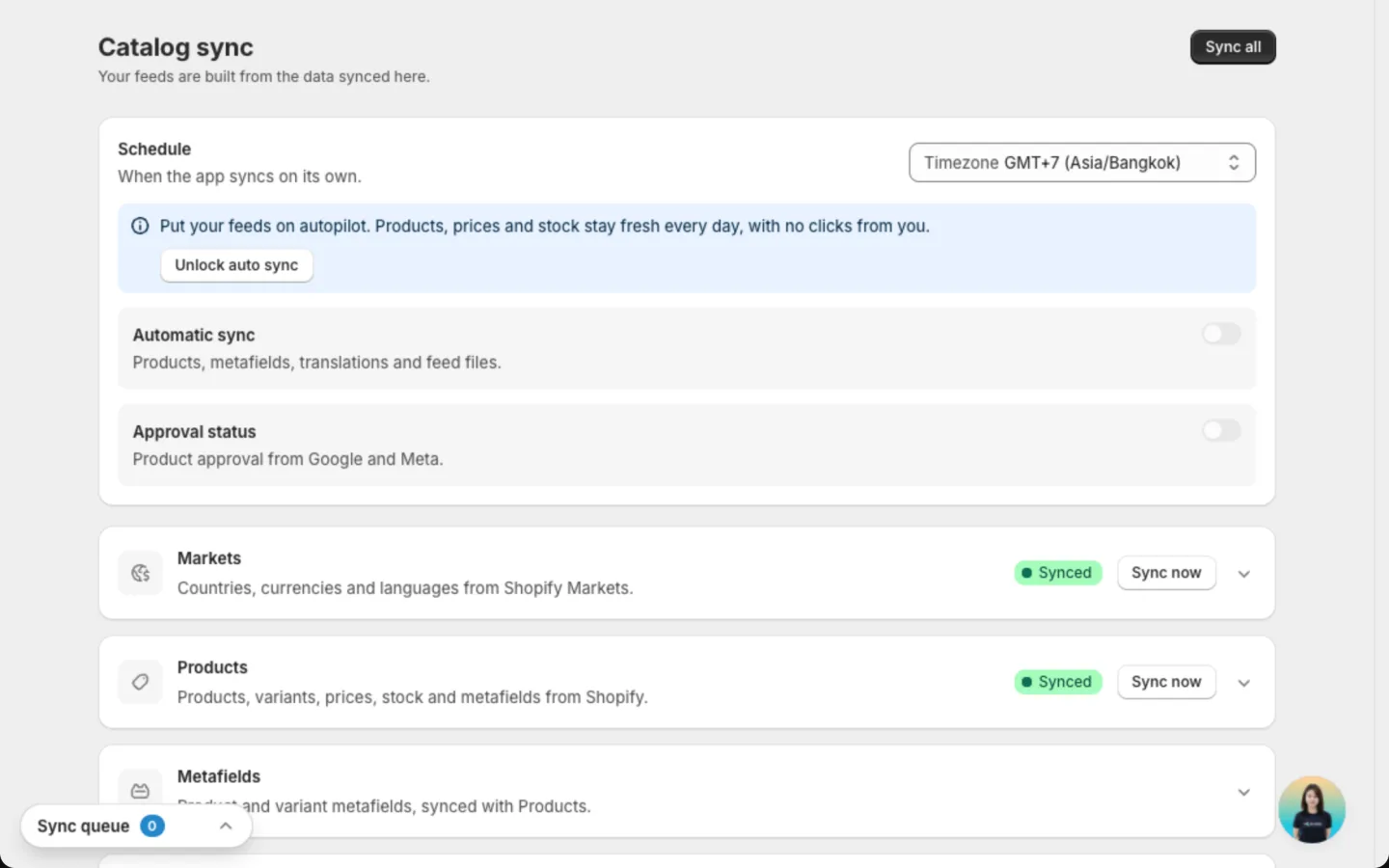Click the Products Synced status badge
The image size is (1389, 868).
pyautogui.click(x=1057, y=682)
